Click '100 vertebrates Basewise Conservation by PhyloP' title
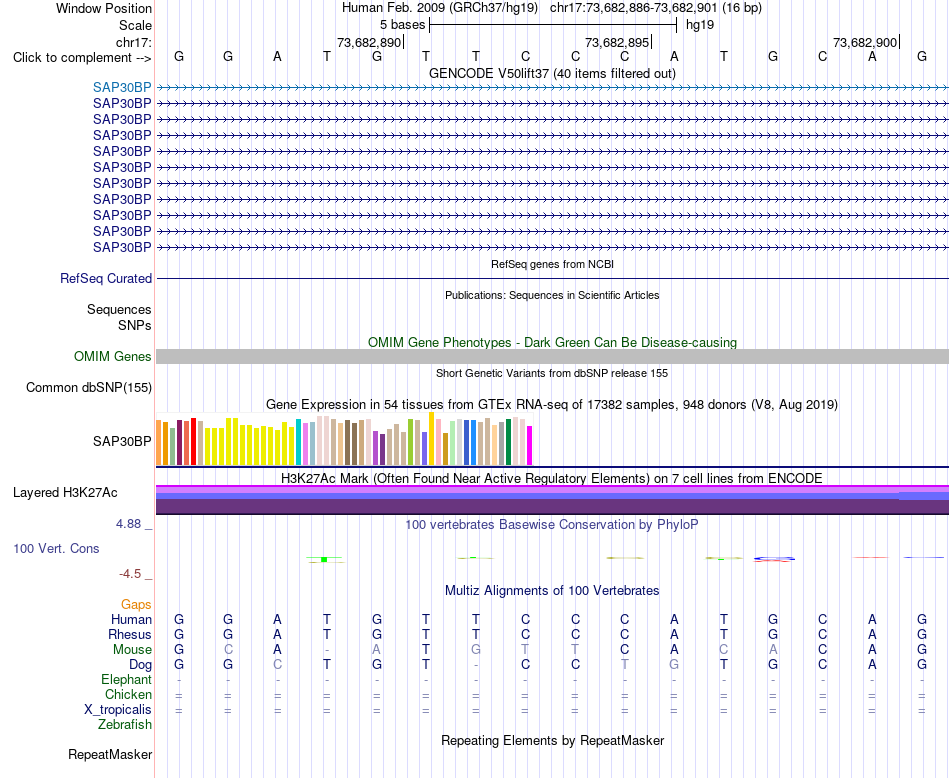 pos(552,525)
